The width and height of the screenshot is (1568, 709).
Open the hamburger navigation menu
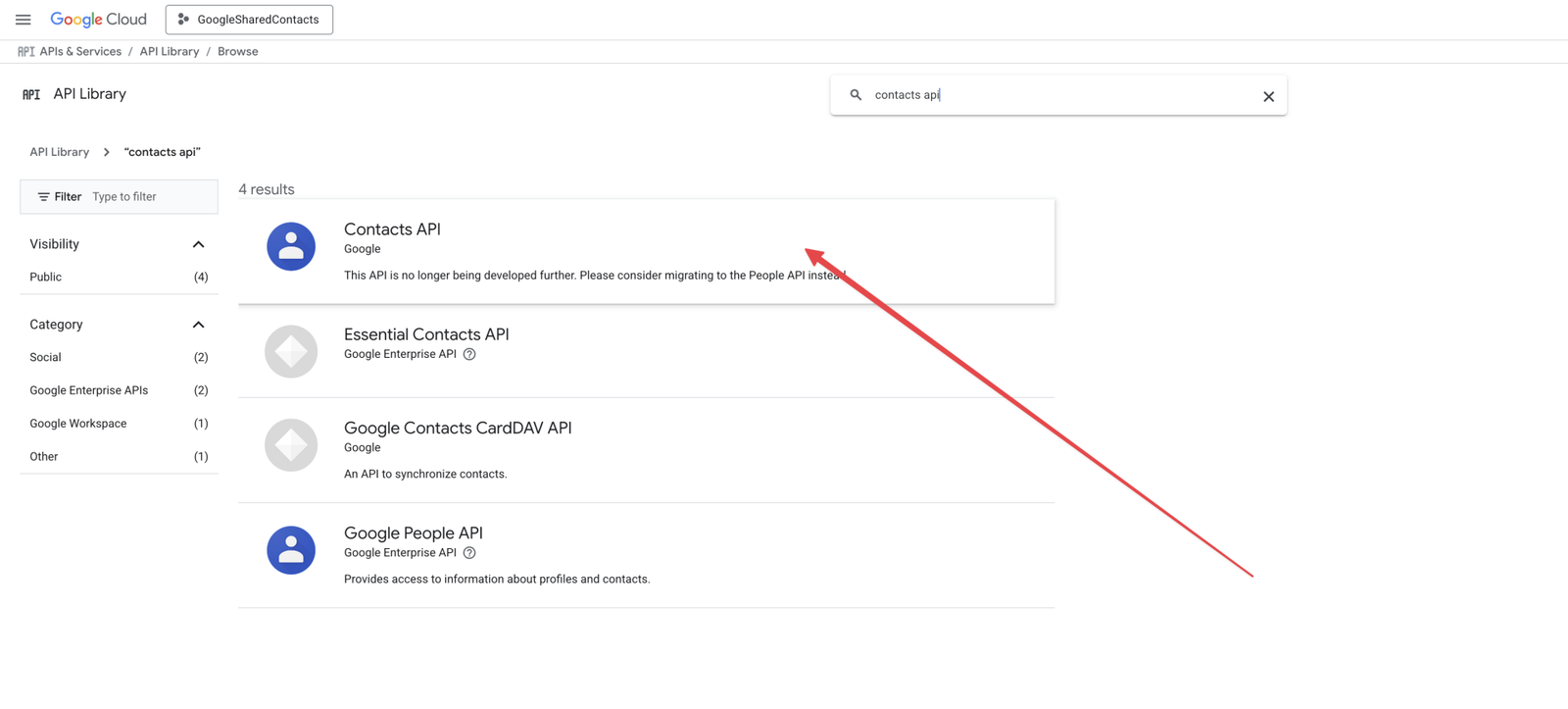pos(24,20)
